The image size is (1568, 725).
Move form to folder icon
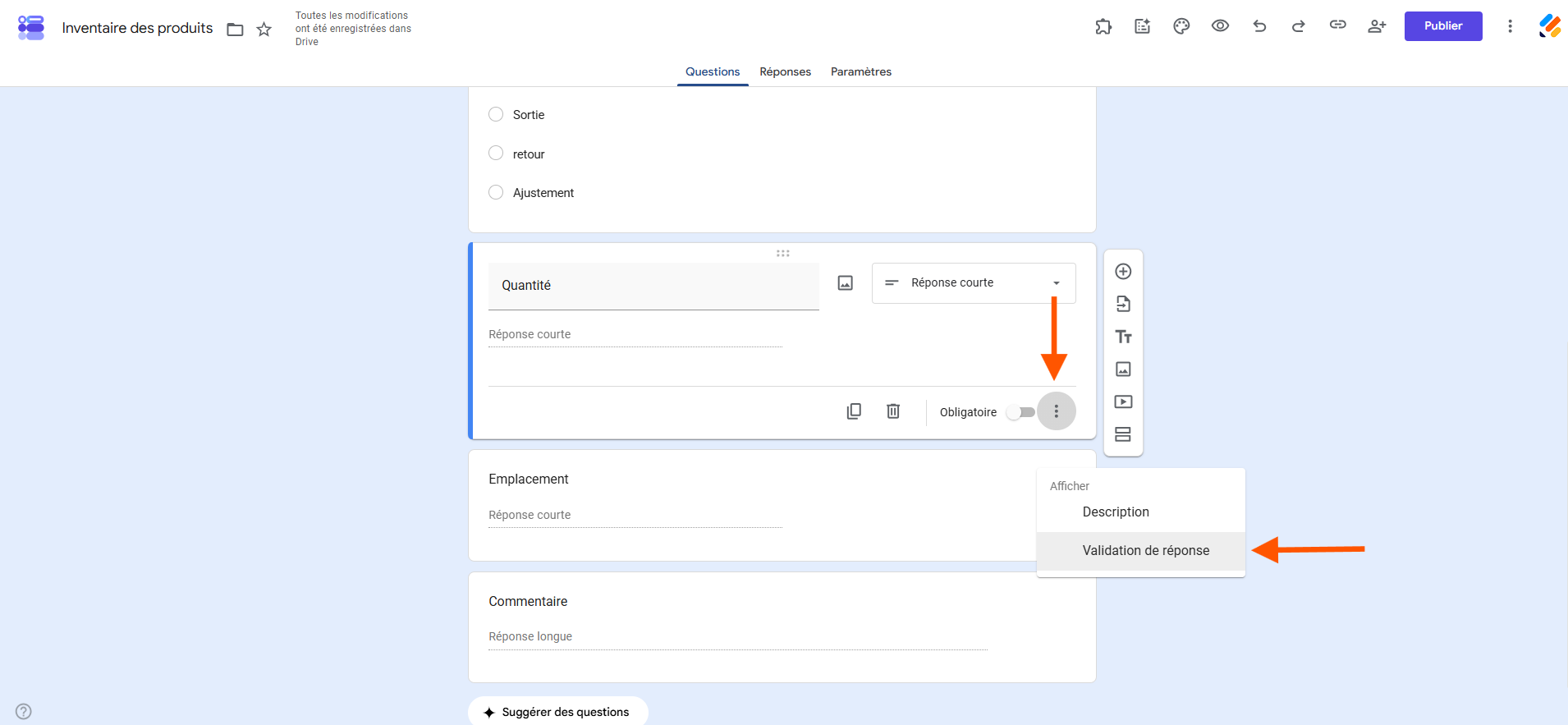coord(235,30)
